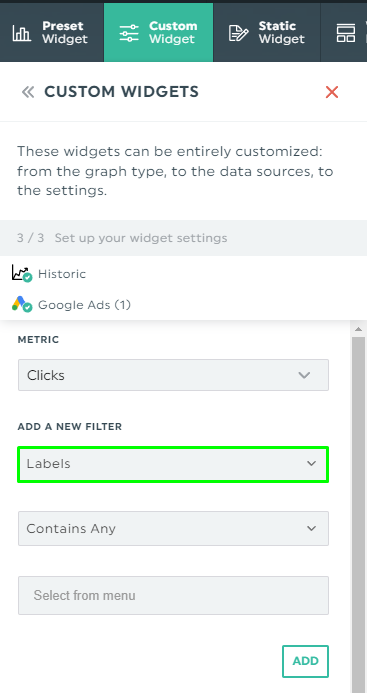This screenshot has width=367, height=693.
Task: Click the Static Widget edit note icon
Action: point(238,33)
